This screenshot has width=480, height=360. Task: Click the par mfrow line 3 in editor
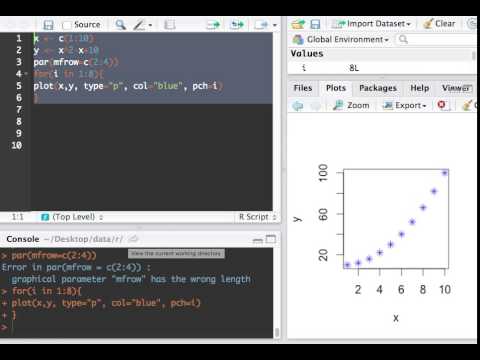(x=76, y=62)
